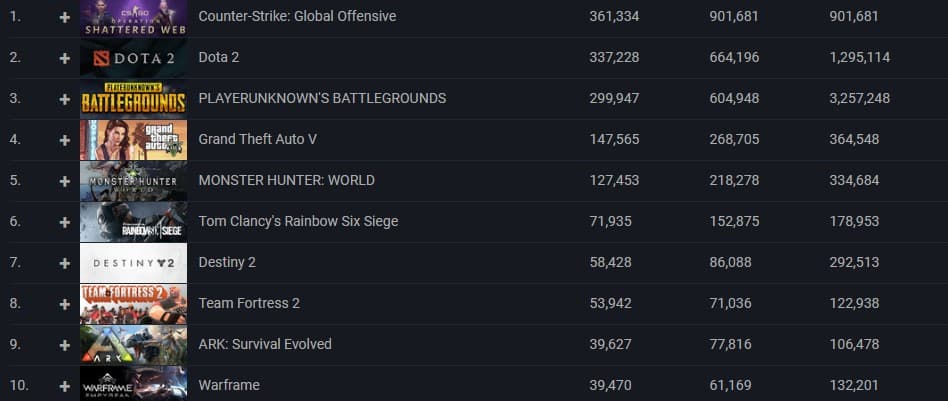Image resolution: width=948 pixels, height=401 pixels.
Task: Add PLAYERUNKNOWN'S BATTLEGROUNDS using its plus icon
Action: (x=65, y=99)
